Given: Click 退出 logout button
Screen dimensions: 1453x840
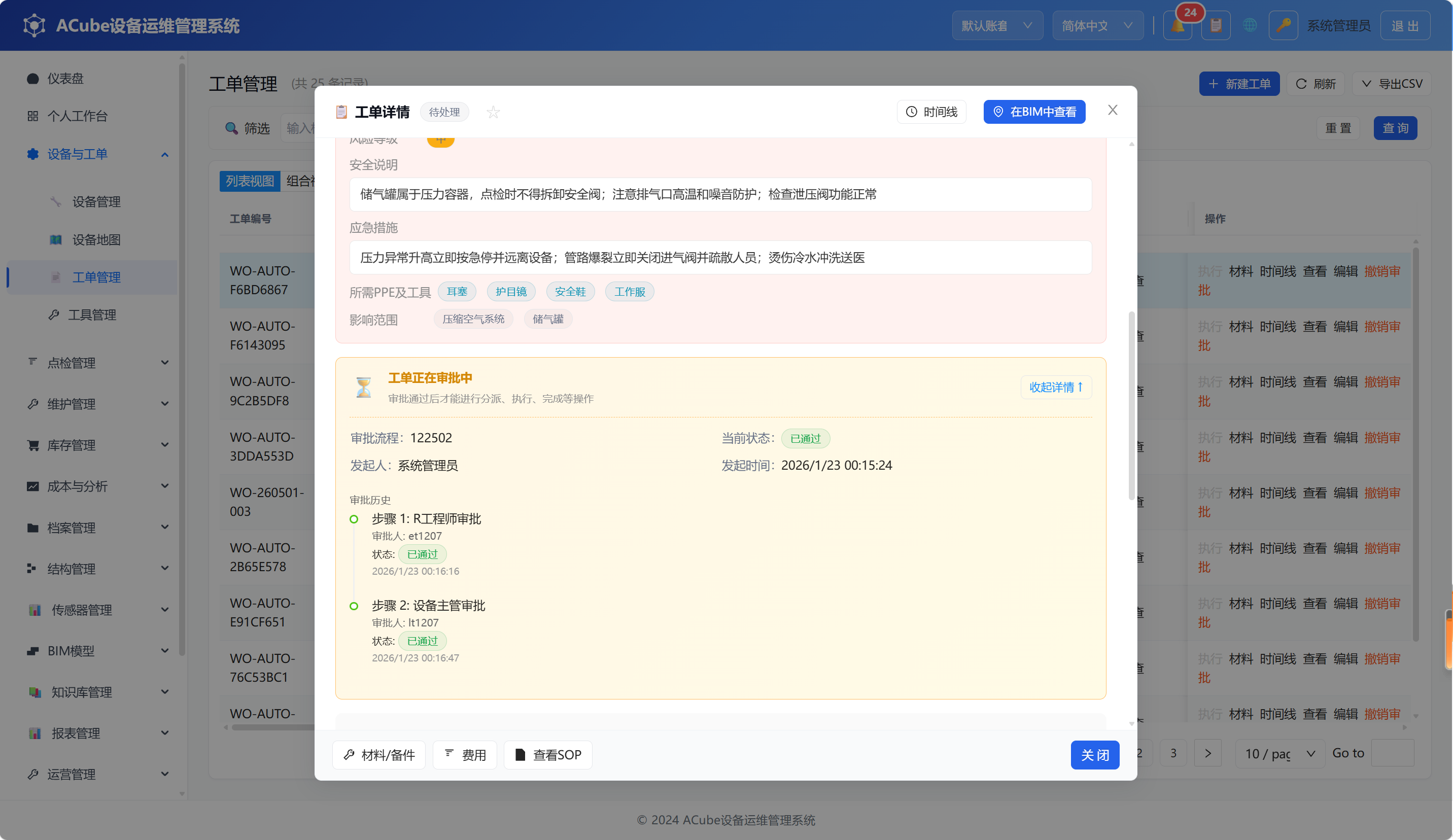Looking at the screenshot, I should (x=1405, y=26).
